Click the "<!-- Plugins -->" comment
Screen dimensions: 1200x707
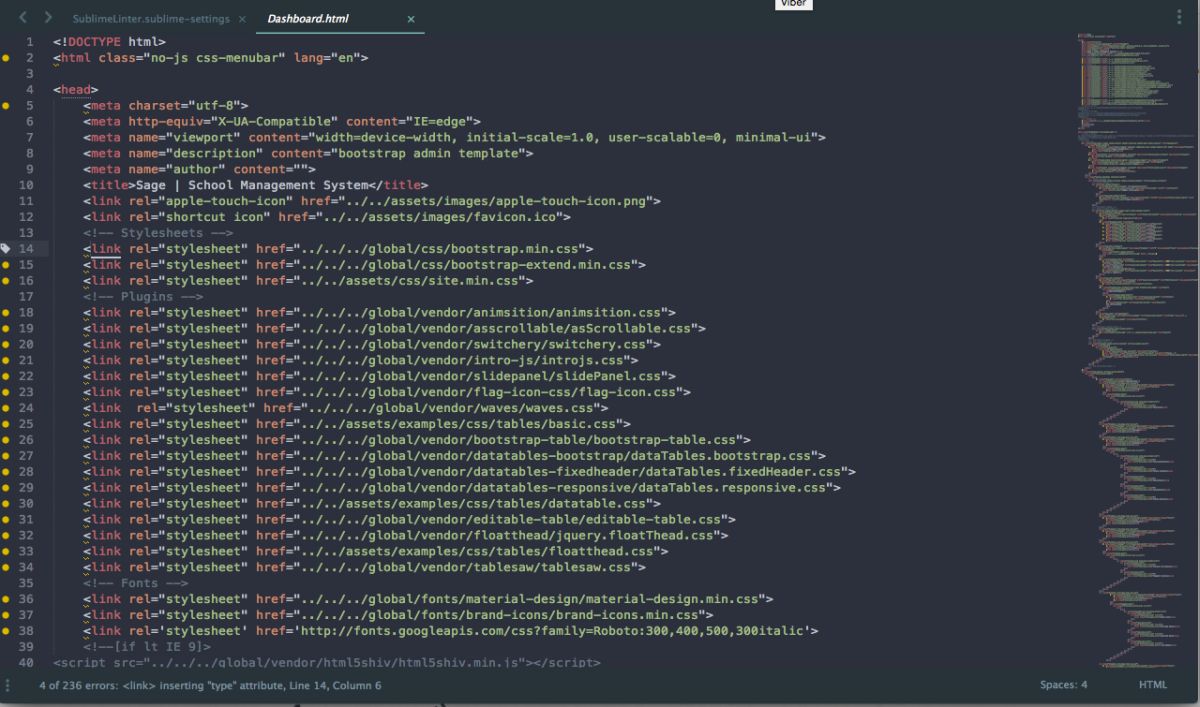143,296
